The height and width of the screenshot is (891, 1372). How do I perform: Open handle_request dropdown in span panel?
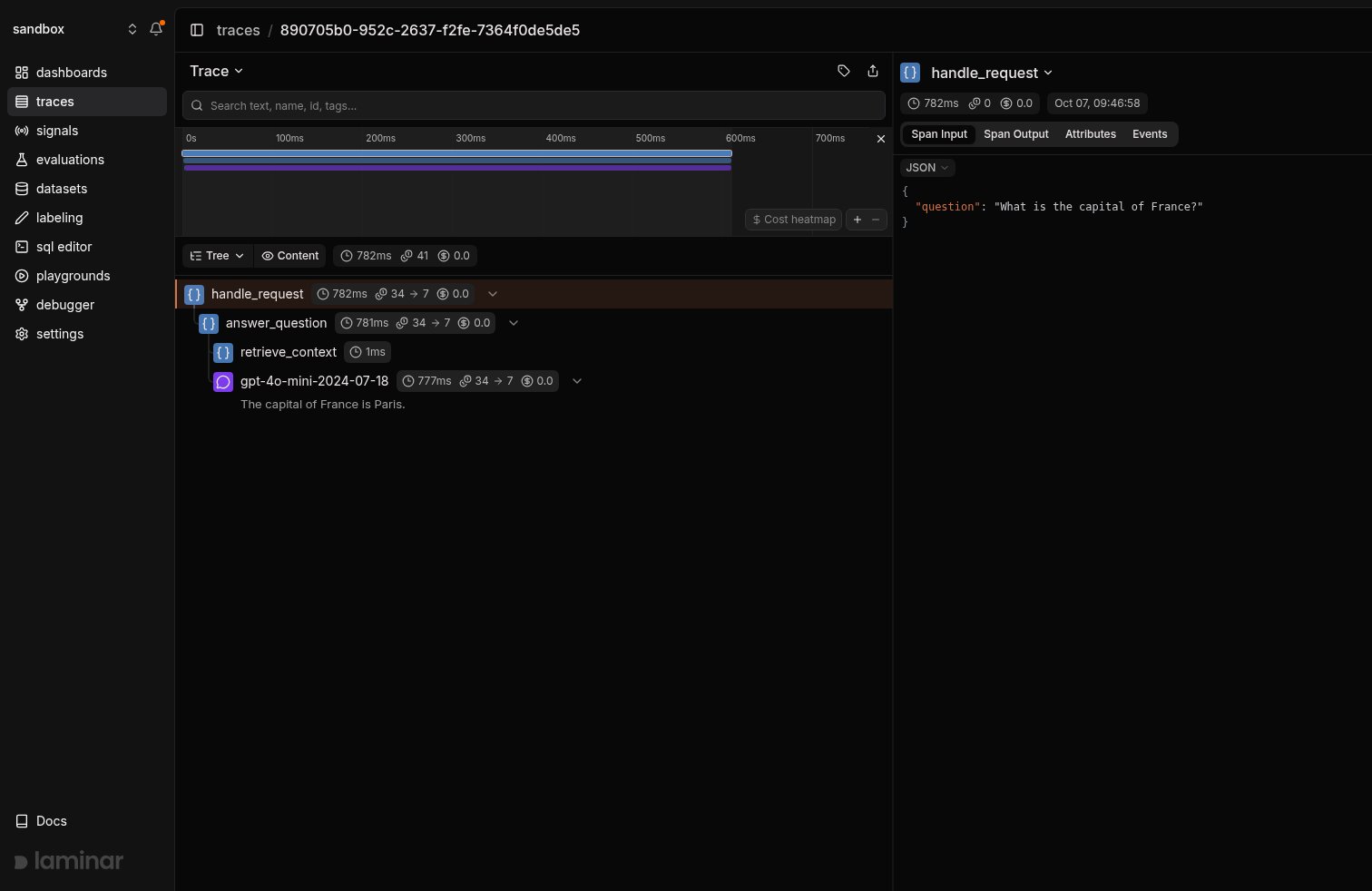[x=991, y=73]
